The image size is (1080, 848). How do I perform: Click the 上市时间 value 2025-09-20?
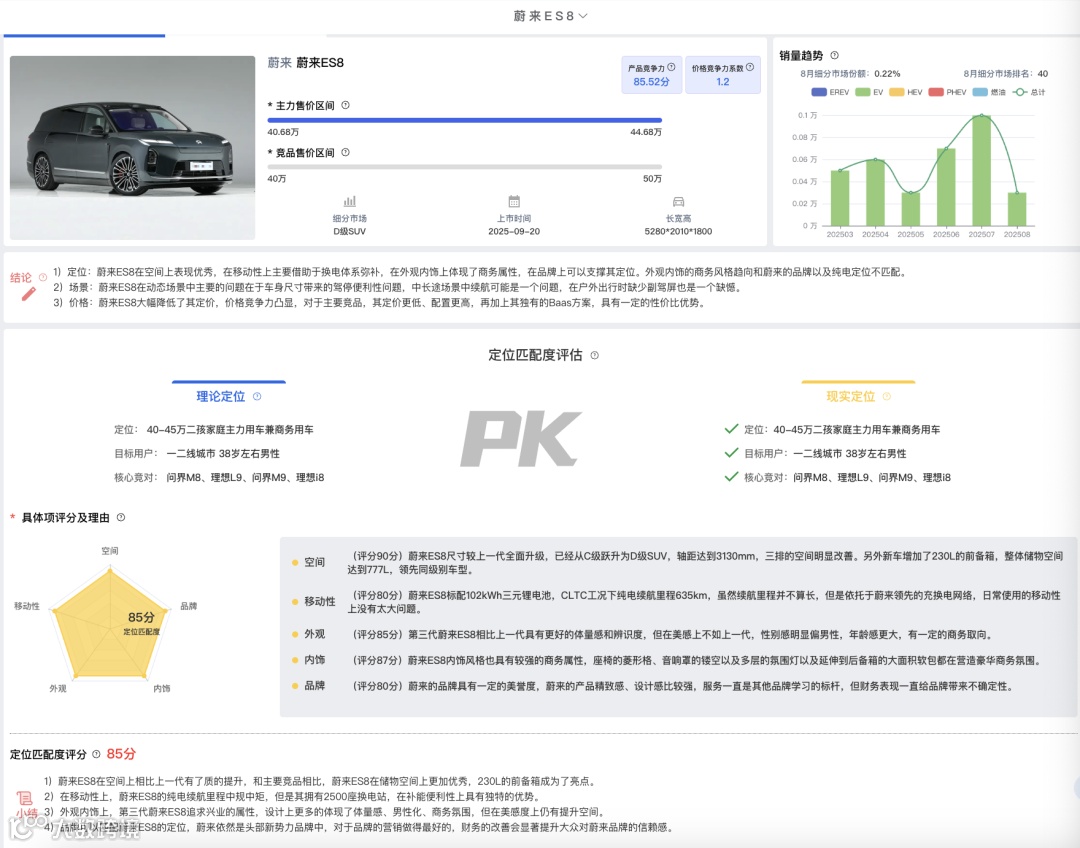click(x=514, y=231)
